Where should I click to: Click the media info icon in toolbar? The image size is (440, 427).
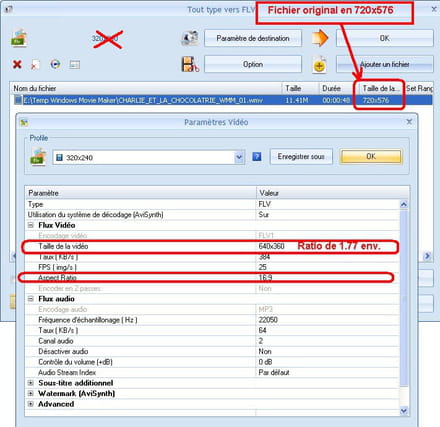[74, 64]
